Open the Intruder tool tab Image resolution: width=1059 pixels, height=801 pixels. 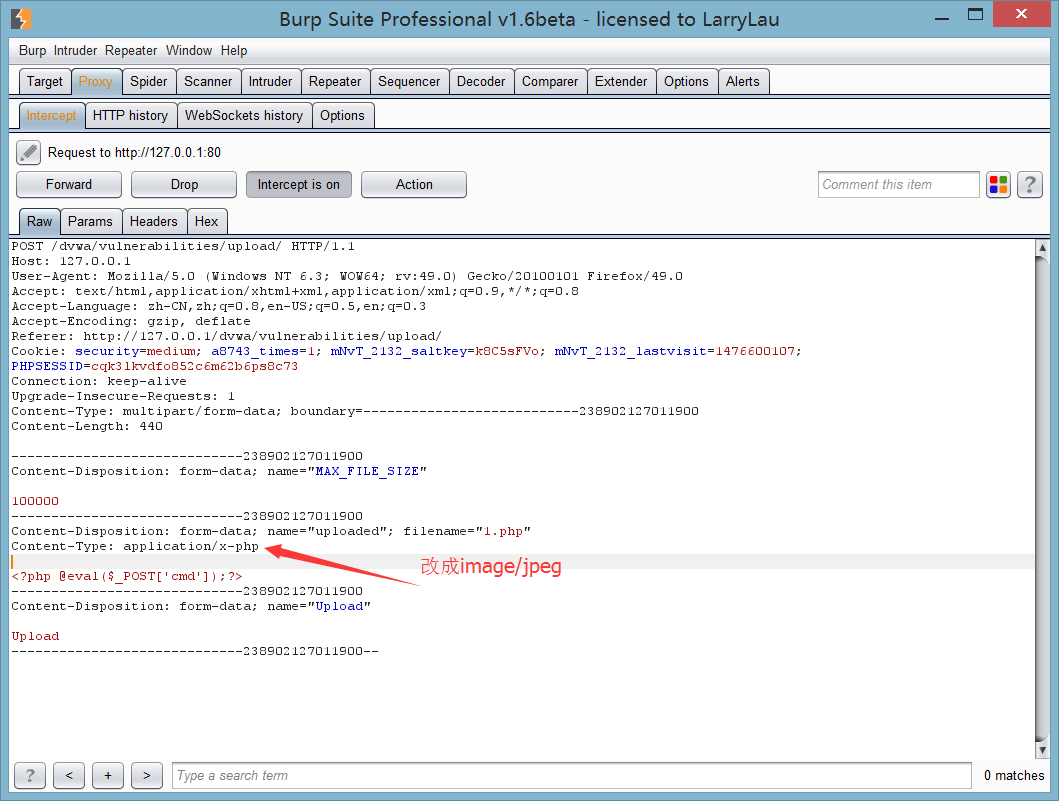pyautogui.click(x=270, y=82)
